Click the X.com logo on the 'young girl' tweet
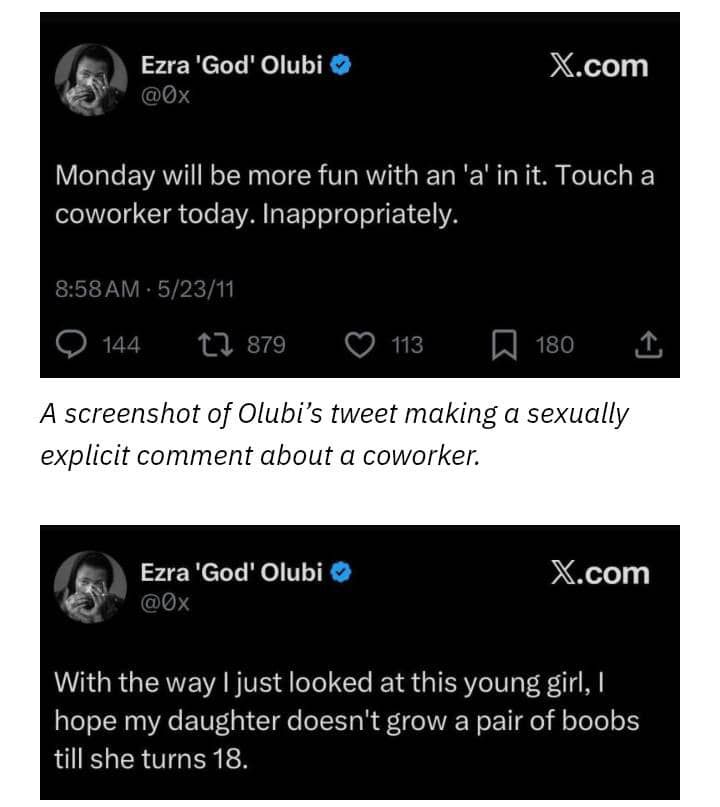 pos(599,573)
